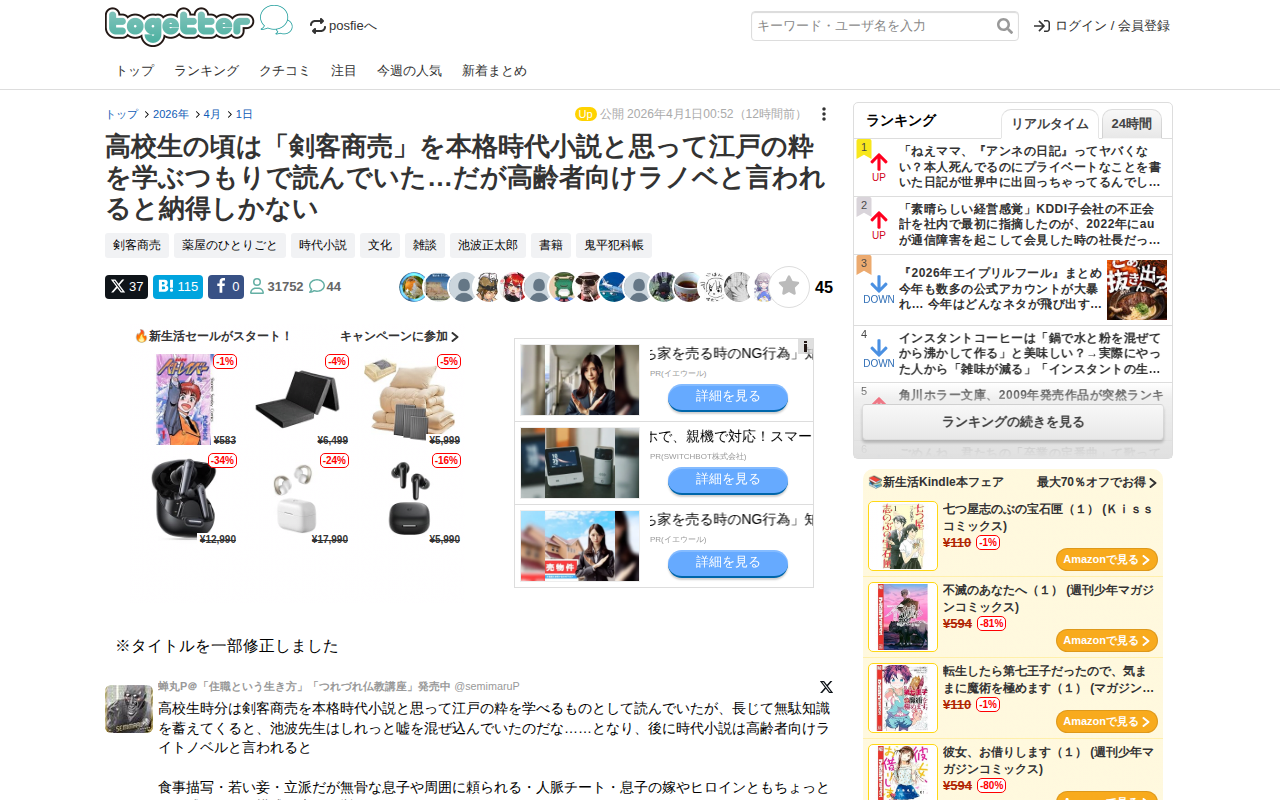This screenshot has height=800, width=1280.
Task: Open rank 3 エイプリルフール まとめ ranking entry
Action: 1013,290
